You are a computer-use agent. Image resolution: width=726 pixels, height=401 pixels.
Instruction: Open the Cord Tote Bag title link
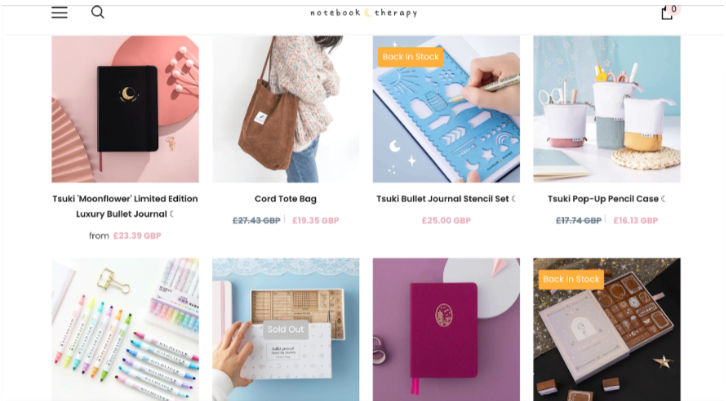point(285,199)
